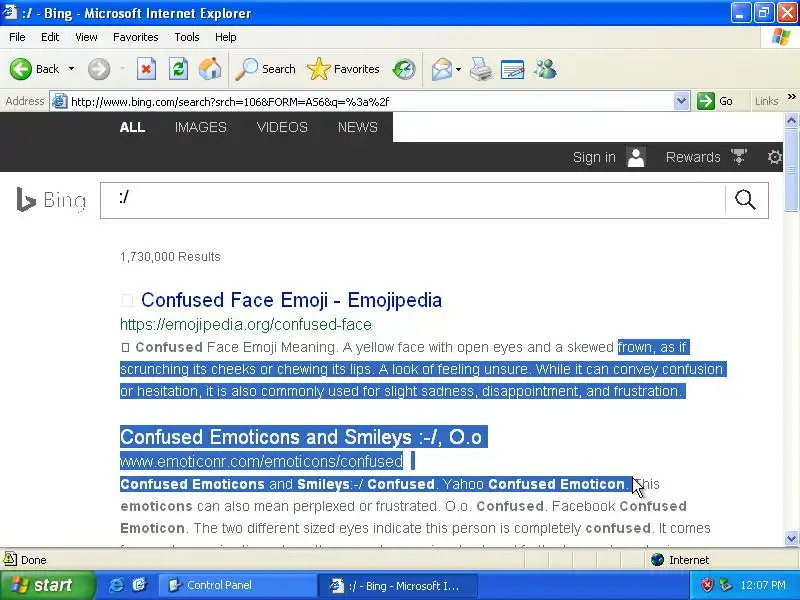Submit search with the magnifying glass button
This screenshot has width=800, height=600.
745,200
